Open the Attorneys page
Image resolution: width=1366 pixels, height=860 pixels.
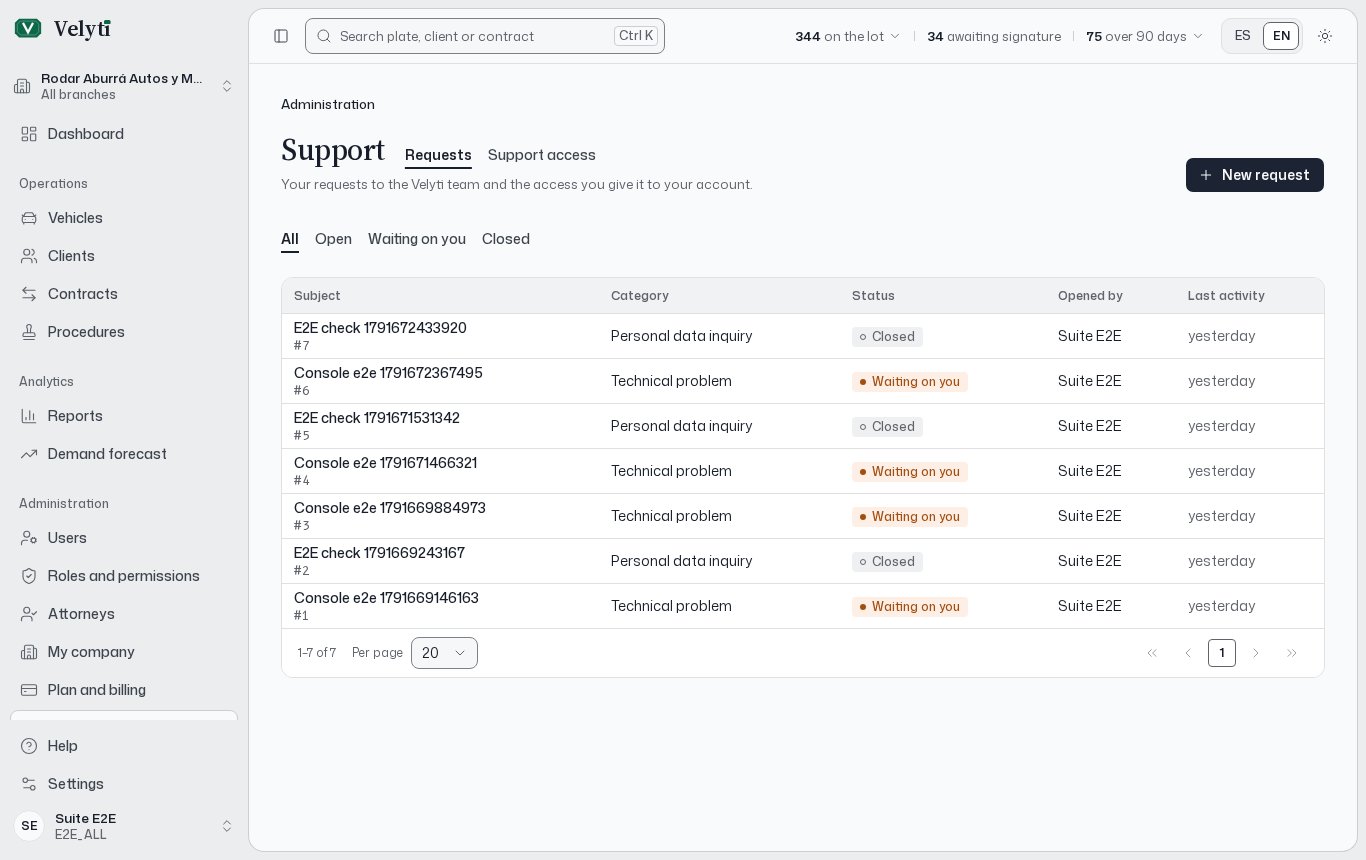click(124, 614)
